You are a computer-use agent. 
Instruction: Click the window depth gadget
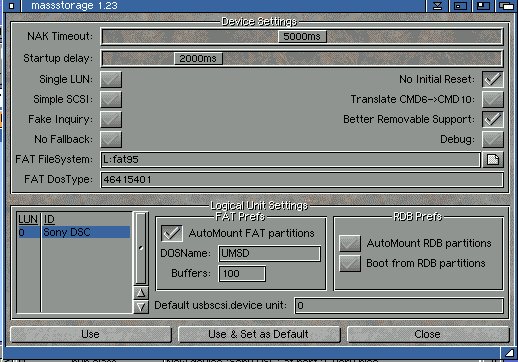pos(506,6)
